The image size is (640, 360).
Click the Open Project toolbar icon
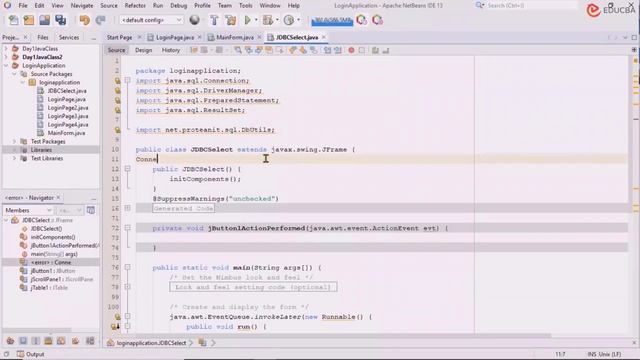[x=44, y=20]
